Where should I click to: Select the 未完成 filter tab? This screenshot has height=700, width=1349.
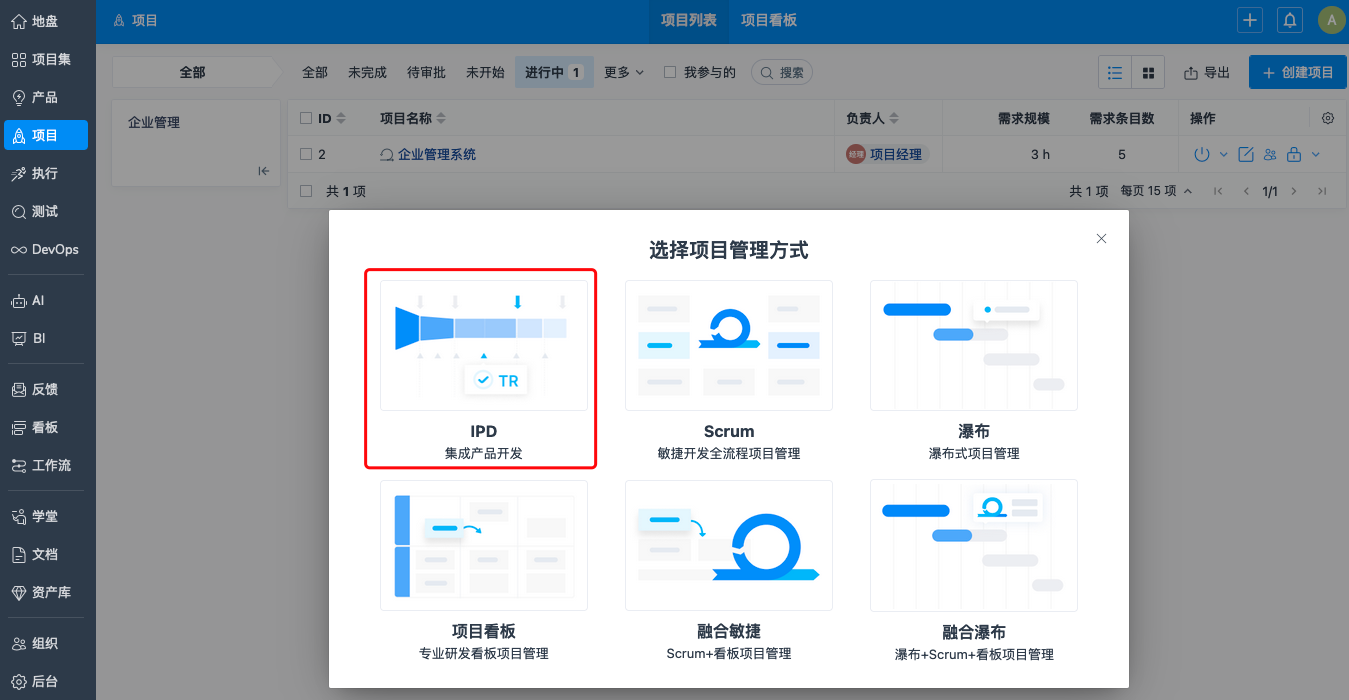point(367,72)
